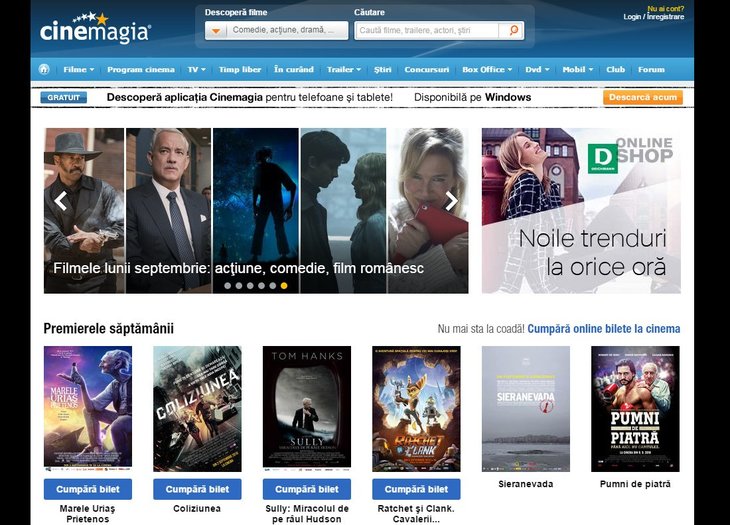Open Coliziunea poster
This screenshot has height=525, width=730.
(197, 409)
